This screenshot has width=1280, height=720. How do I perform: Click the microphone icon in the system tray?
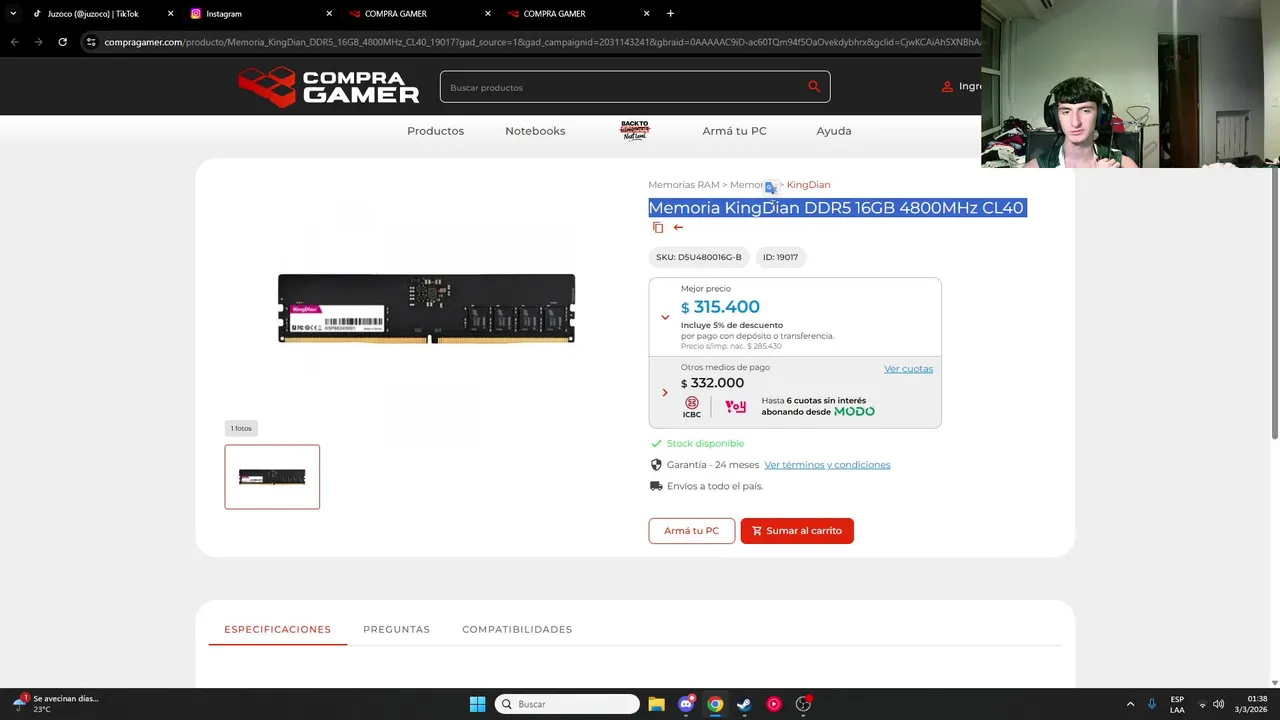click(x=1152, y=704)
